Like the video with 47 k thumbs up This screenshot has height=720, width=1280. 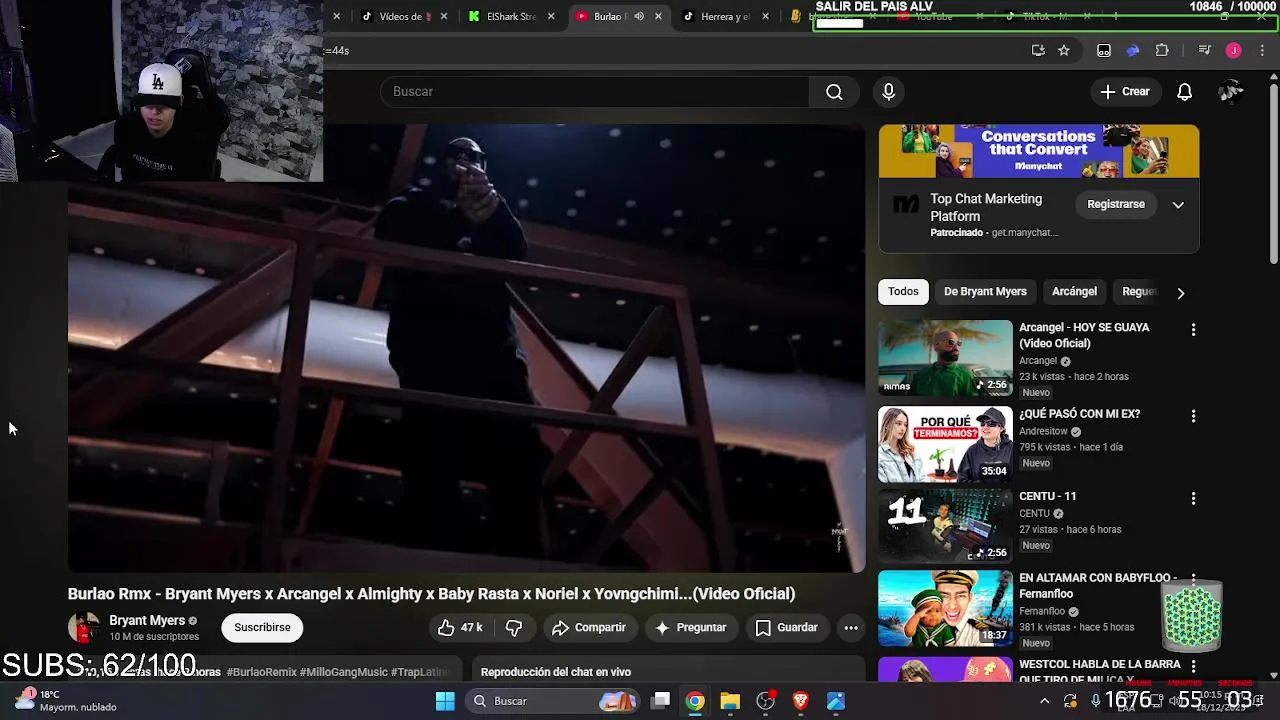point(460,628)
